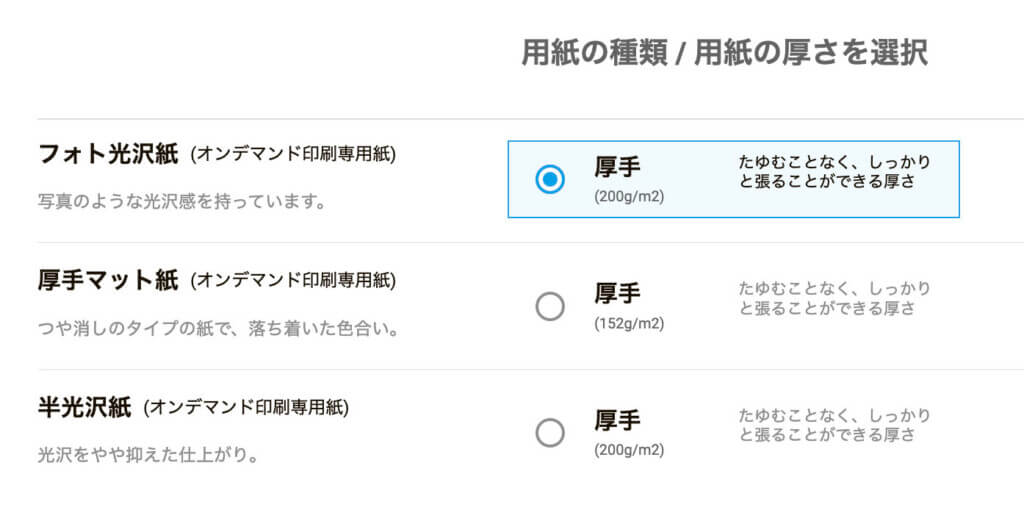The image size is (1024, 532).
Task: Click the 光沢をやや抑えた仕上がり description
Action: click(148, 455)
